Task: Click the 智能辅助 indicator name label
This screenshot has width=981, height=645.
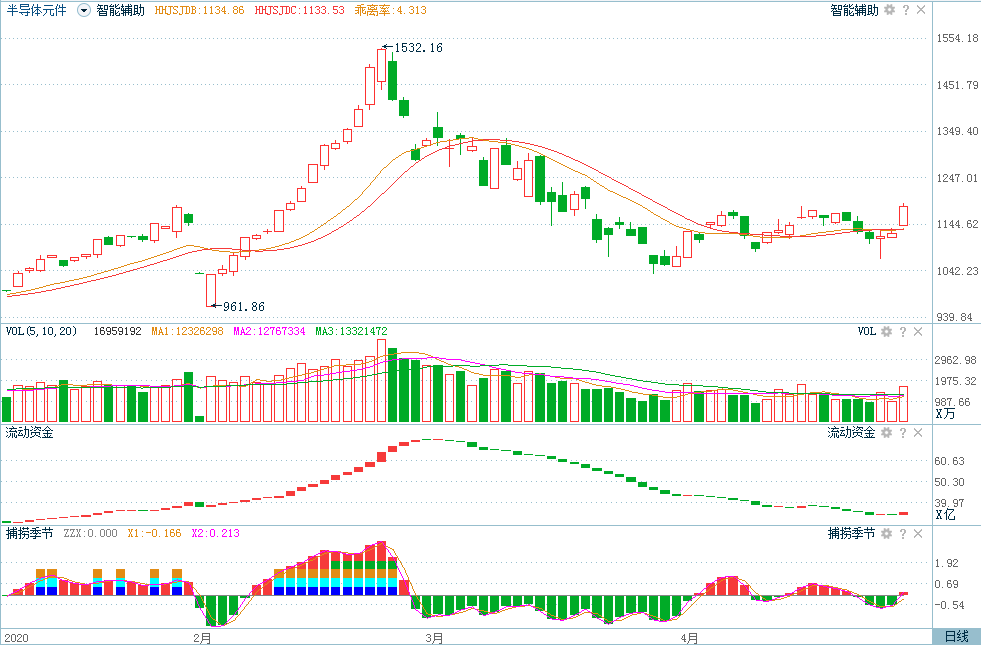Action: click(120, 10)
